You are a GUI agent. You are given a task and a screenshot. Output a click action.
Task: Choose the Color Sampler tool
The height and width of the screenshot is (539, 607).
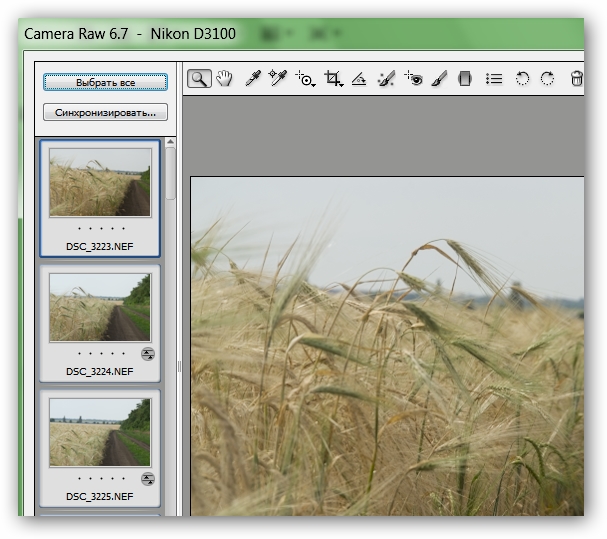(x=278, y=78)
